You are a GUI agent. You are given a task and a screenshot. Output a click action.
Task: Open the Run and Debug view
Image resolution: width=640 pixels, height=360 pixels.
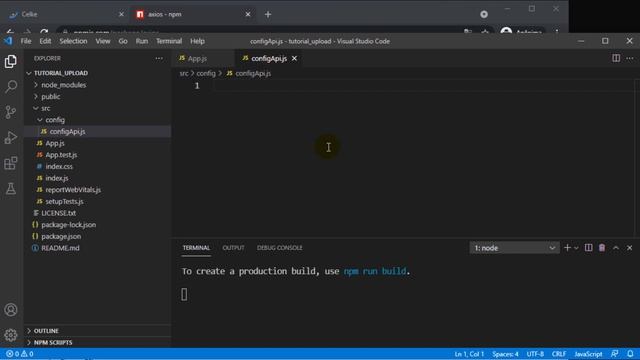11,138
